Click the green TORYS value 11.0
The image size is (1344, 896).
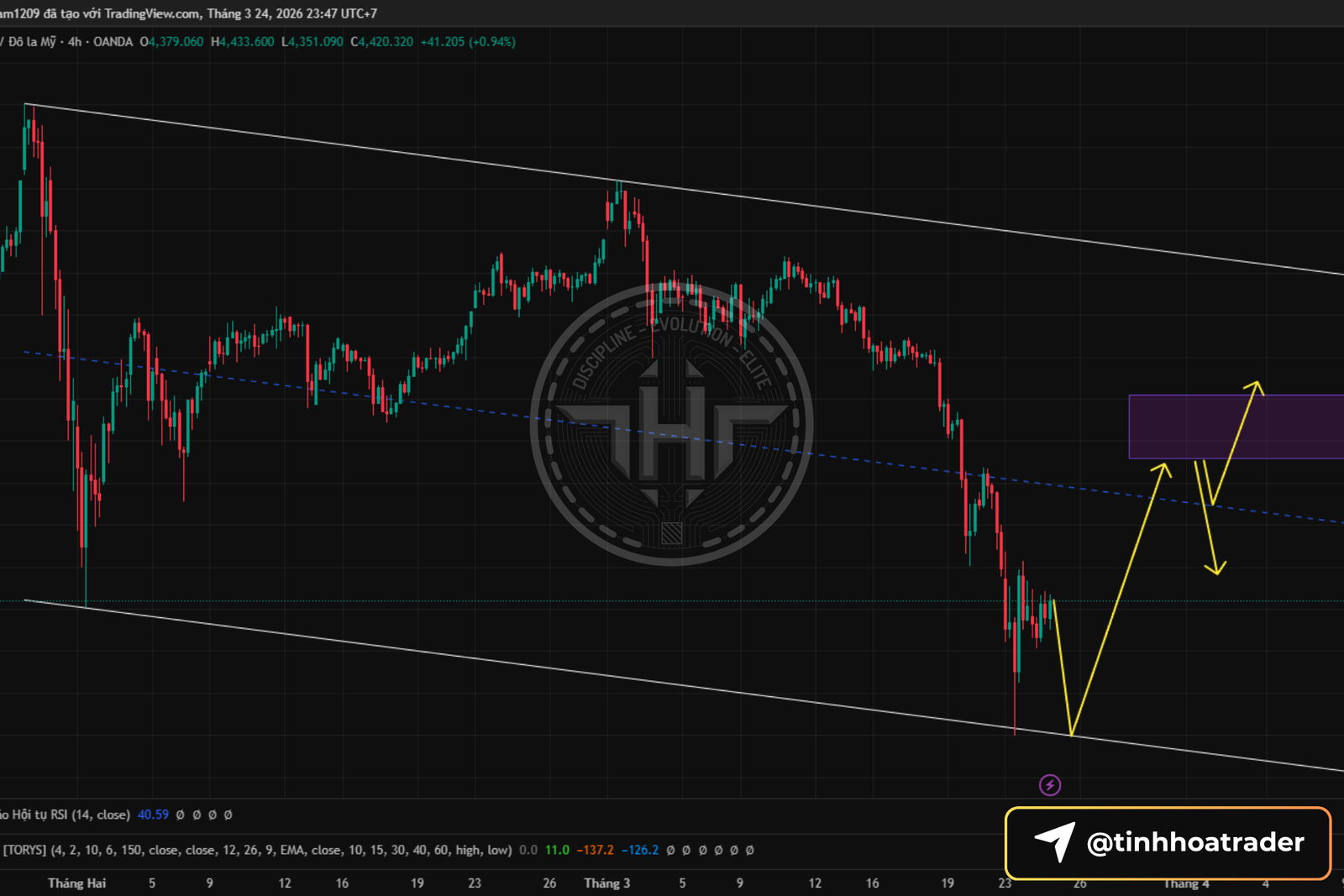[x=557, y=850]
